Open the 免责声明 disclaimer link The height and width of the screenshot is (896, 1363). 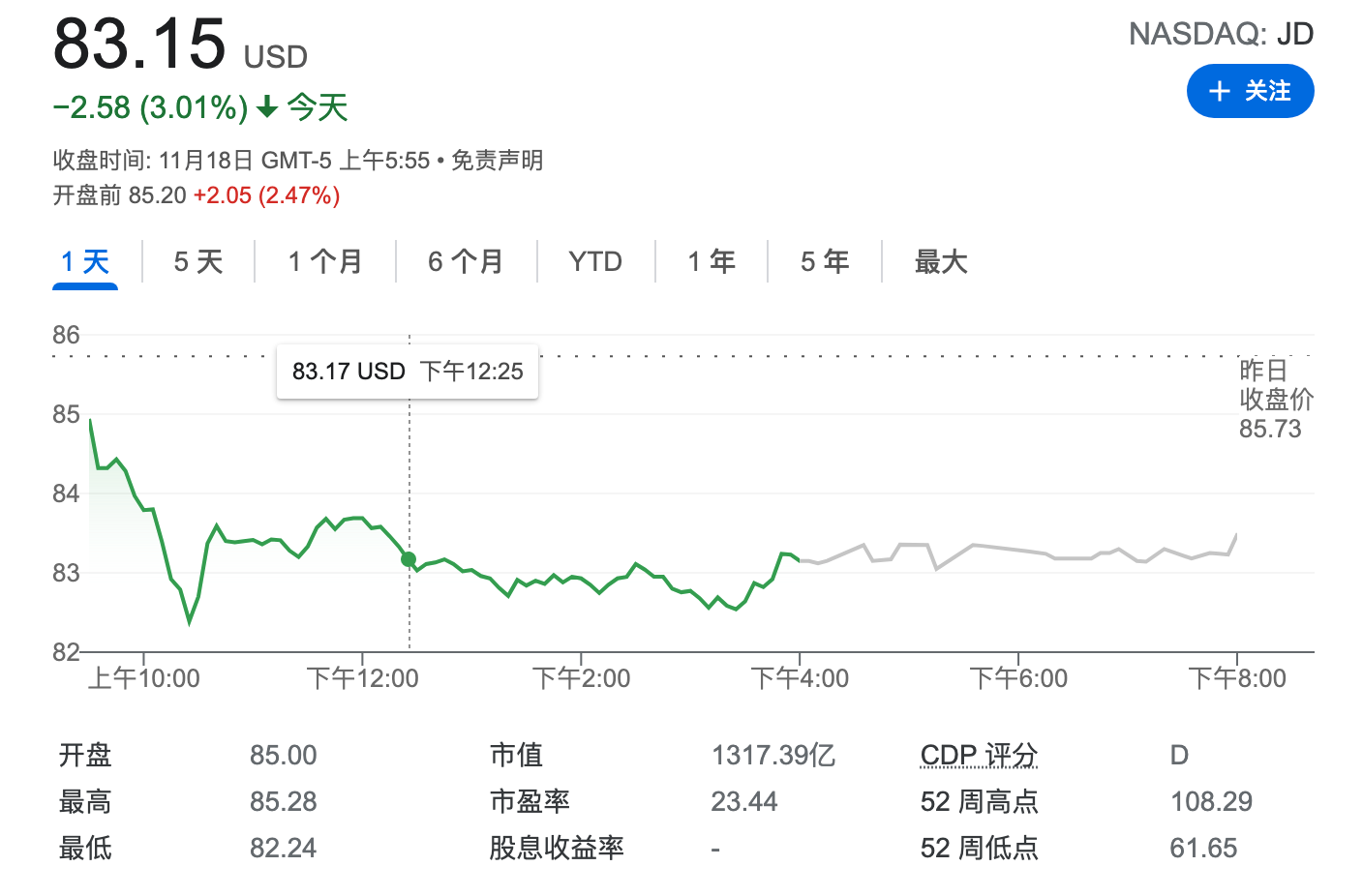tap(497, 160)
